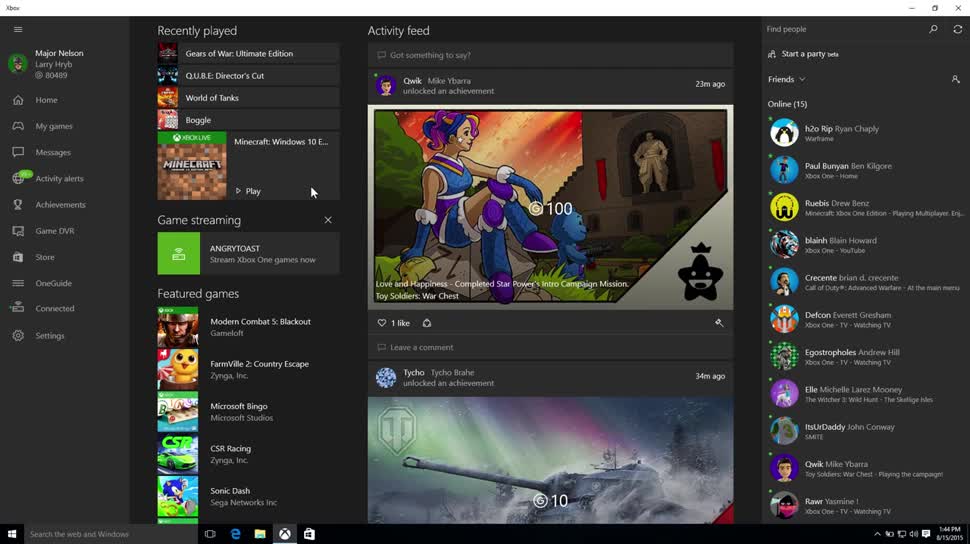The image size is (970, 544).
Task: Open Home in the sidebar
Action: pos(46,100)
